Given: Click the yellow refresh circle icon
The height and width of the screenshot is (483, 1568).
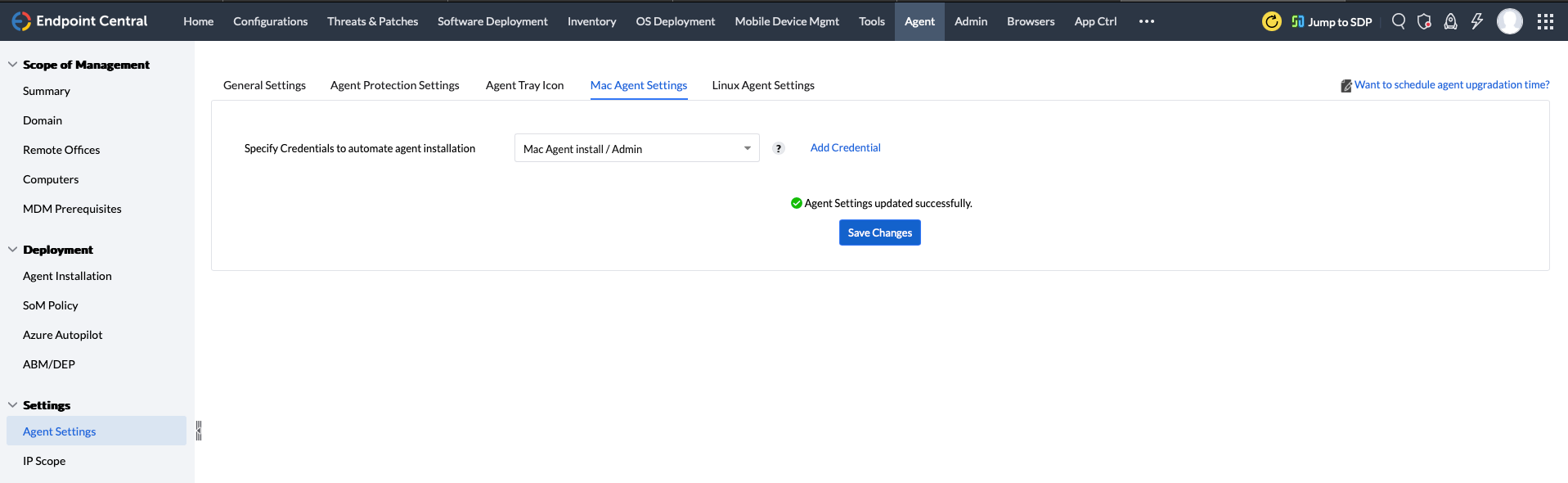Looking at the screenshot, I should coord(1271,21).
